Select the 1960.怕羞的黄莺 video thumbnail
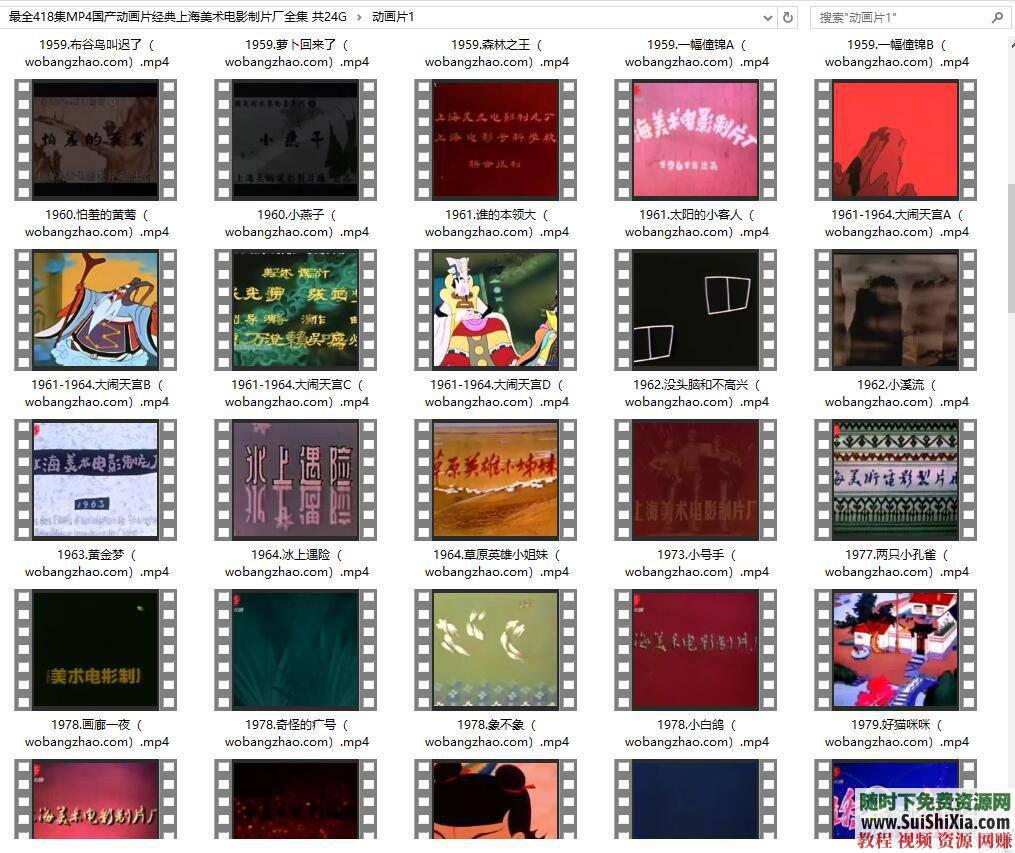This screenshot has width=1015, height=853. tap(96, 140)
